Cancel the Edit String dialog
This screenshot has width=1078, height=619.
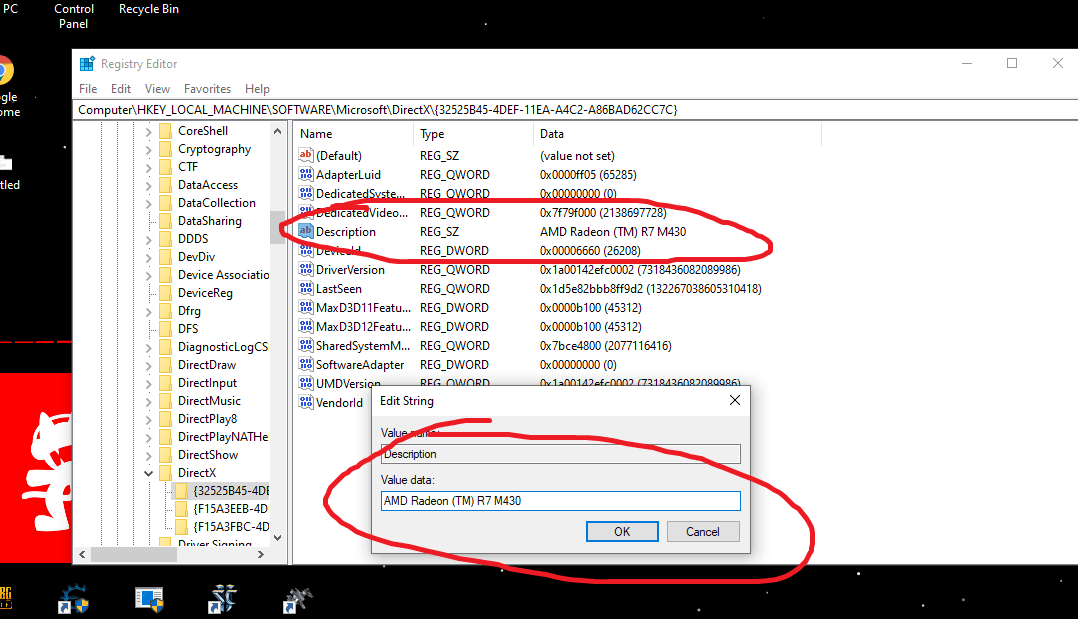click(703, 532)
